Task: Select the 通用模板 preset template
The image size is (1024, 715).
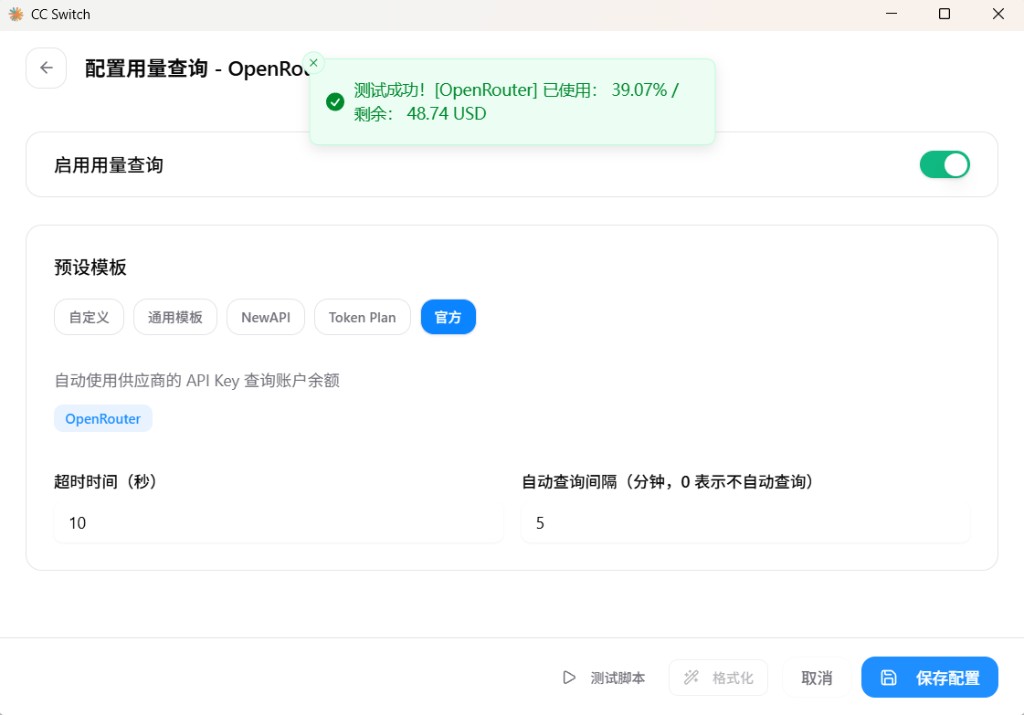Action: coord(175,317)
